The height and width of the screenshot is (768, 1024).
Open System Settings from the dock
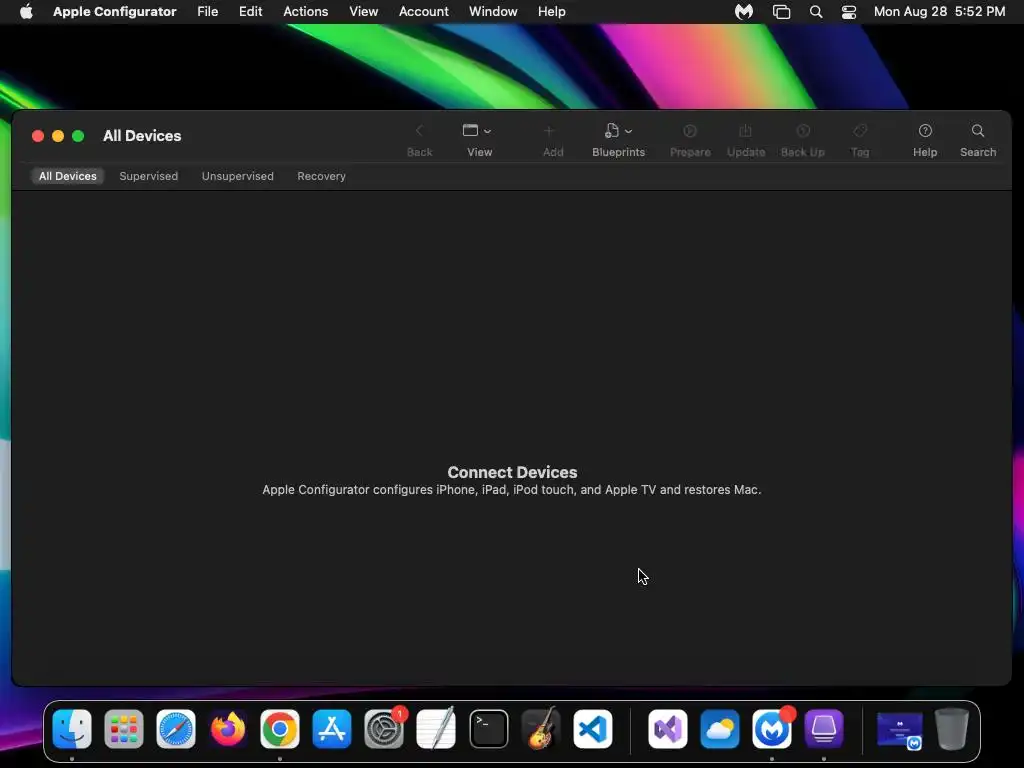(384, 728)
